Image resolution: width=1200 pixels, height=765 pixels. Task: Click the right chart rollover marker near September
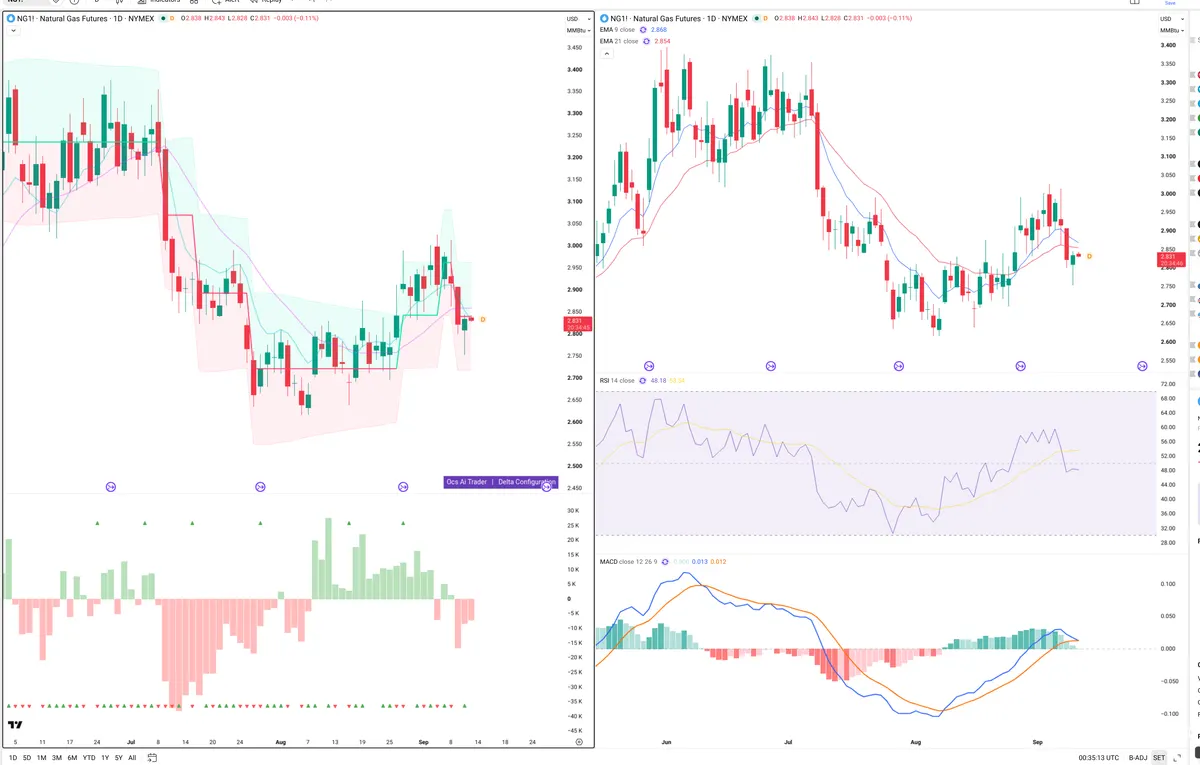tap(1021, 367)
